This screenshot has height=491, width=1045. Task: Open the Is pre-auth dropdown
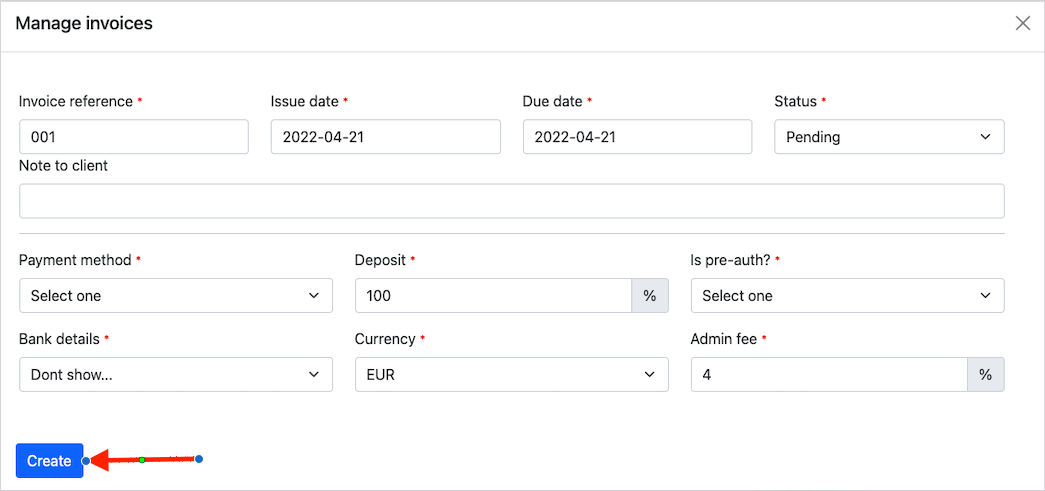pos(846,296)
